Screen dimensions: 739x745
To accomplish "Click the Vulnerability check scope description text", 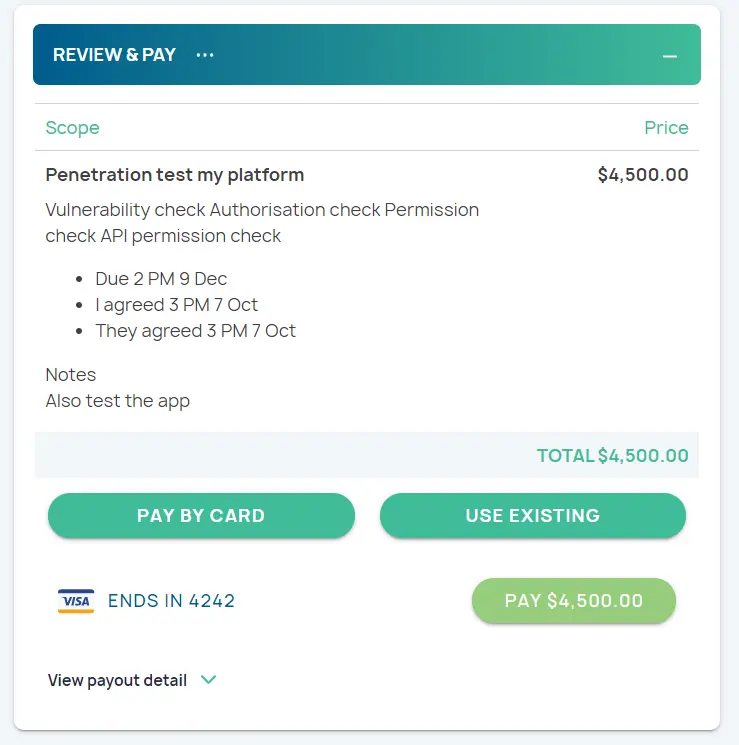I will click(x=262, y=223).
